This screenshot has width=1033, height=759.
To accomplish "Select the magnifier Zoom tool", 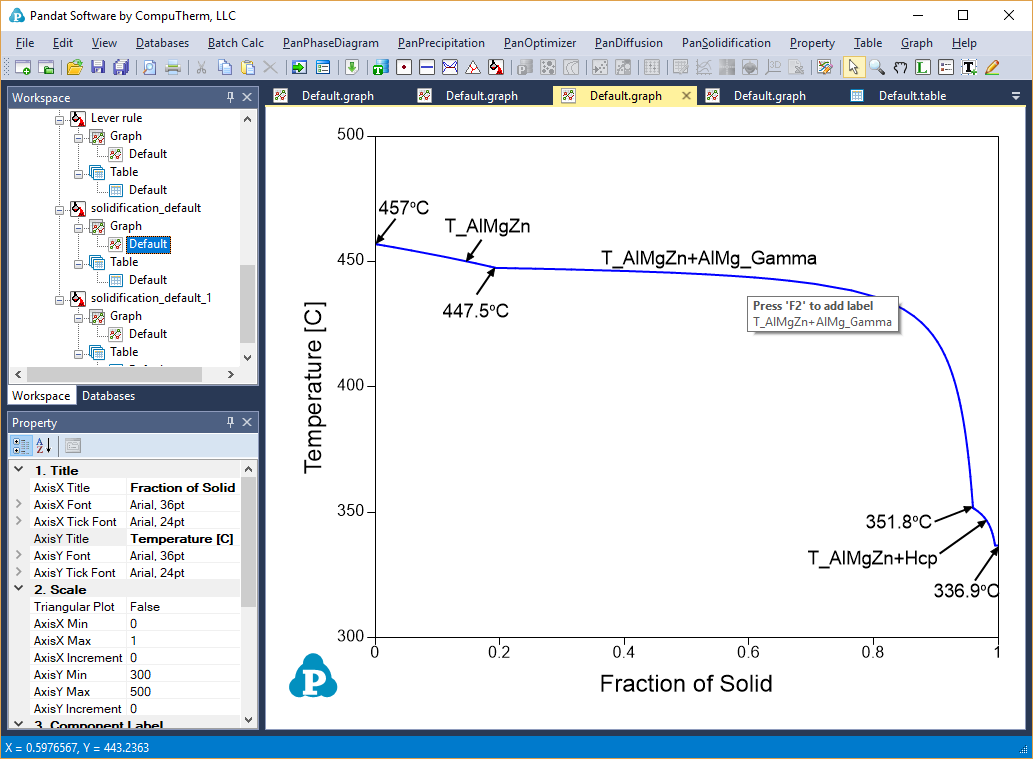I will point(876,67).
